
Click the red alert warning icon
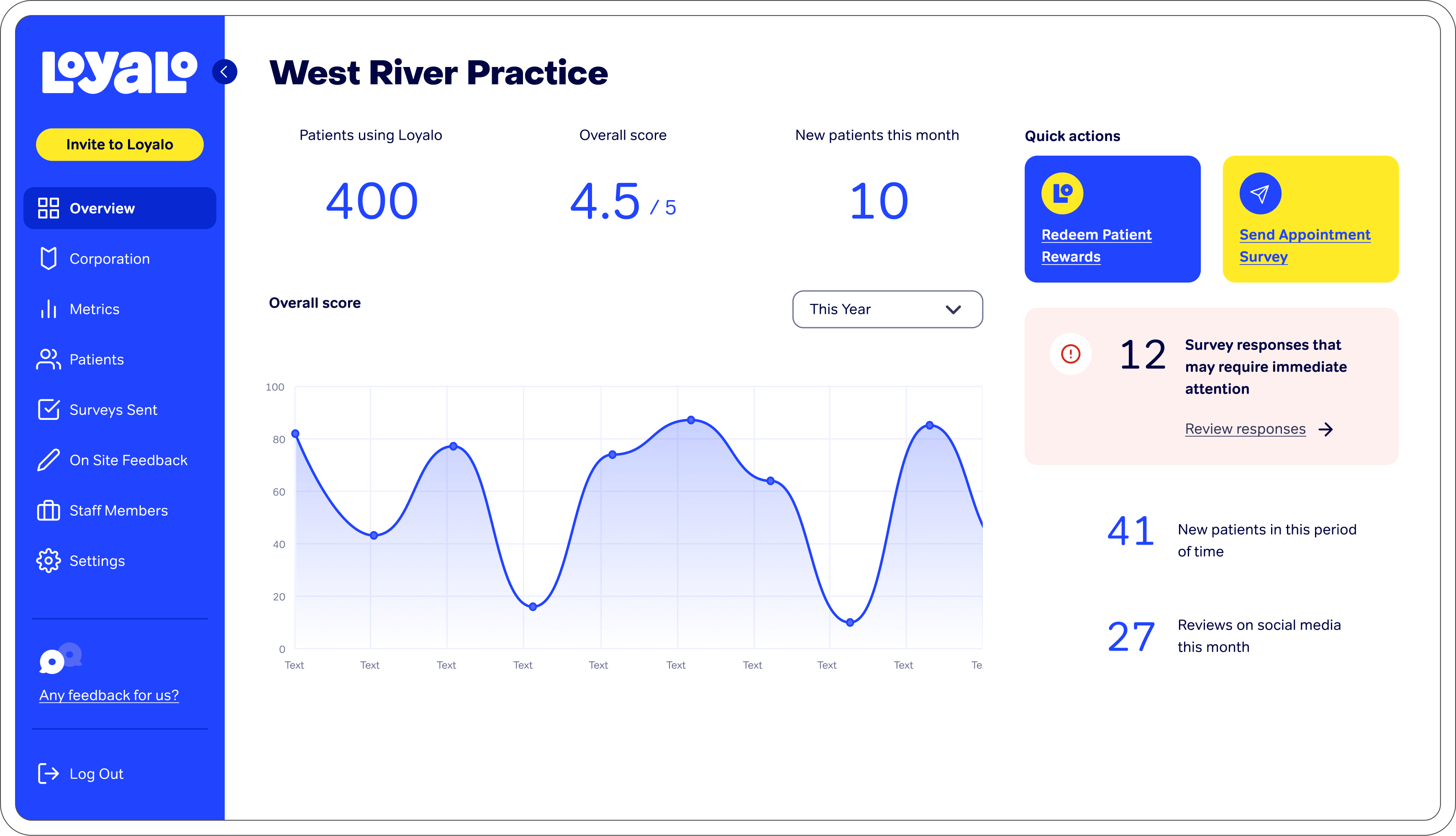click(x=1071, y=354)
